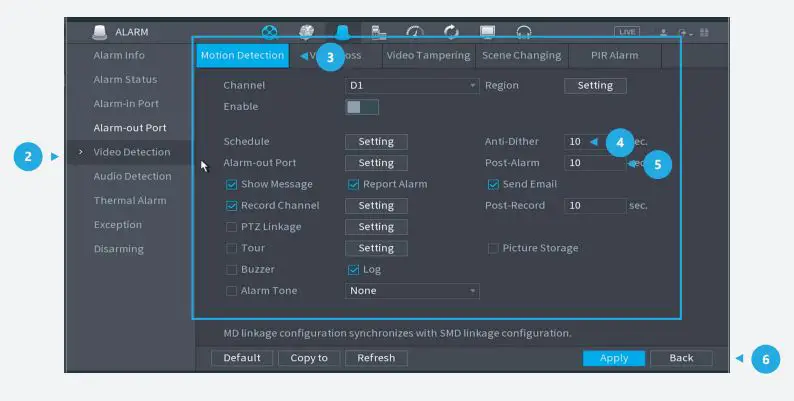Check the Alarm Tone checkbox

point(231,291)
